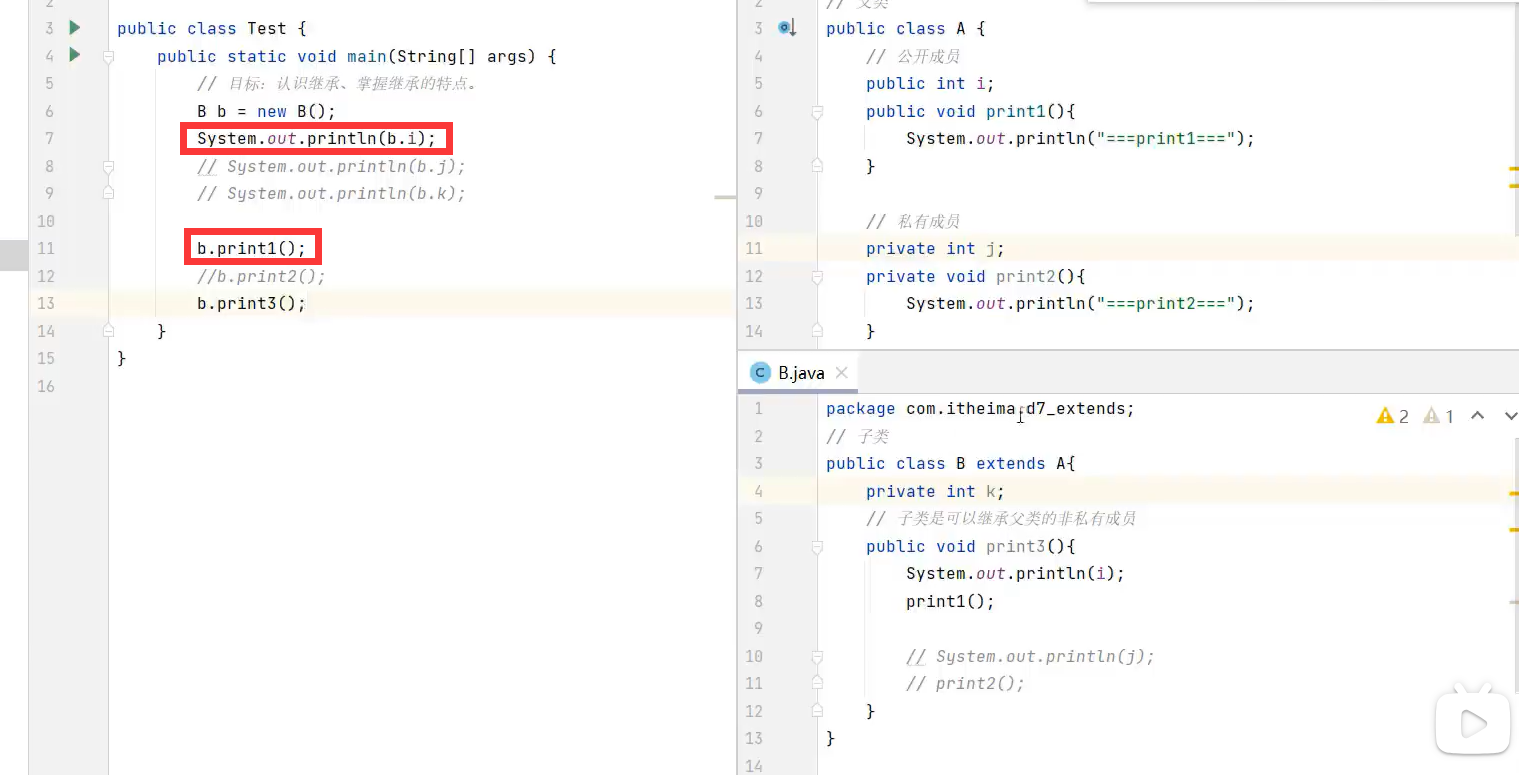Viewport: 1519px width, 775px height.
Task: Open the weak warnings indicator showing 1
Action: click(1438, 416)
